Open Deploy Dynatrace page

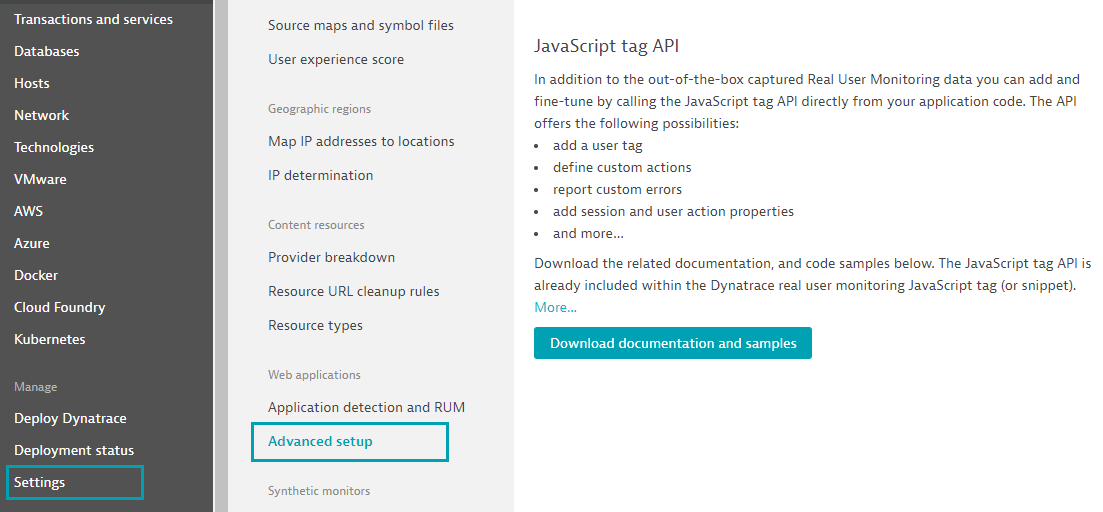point(70,418)
